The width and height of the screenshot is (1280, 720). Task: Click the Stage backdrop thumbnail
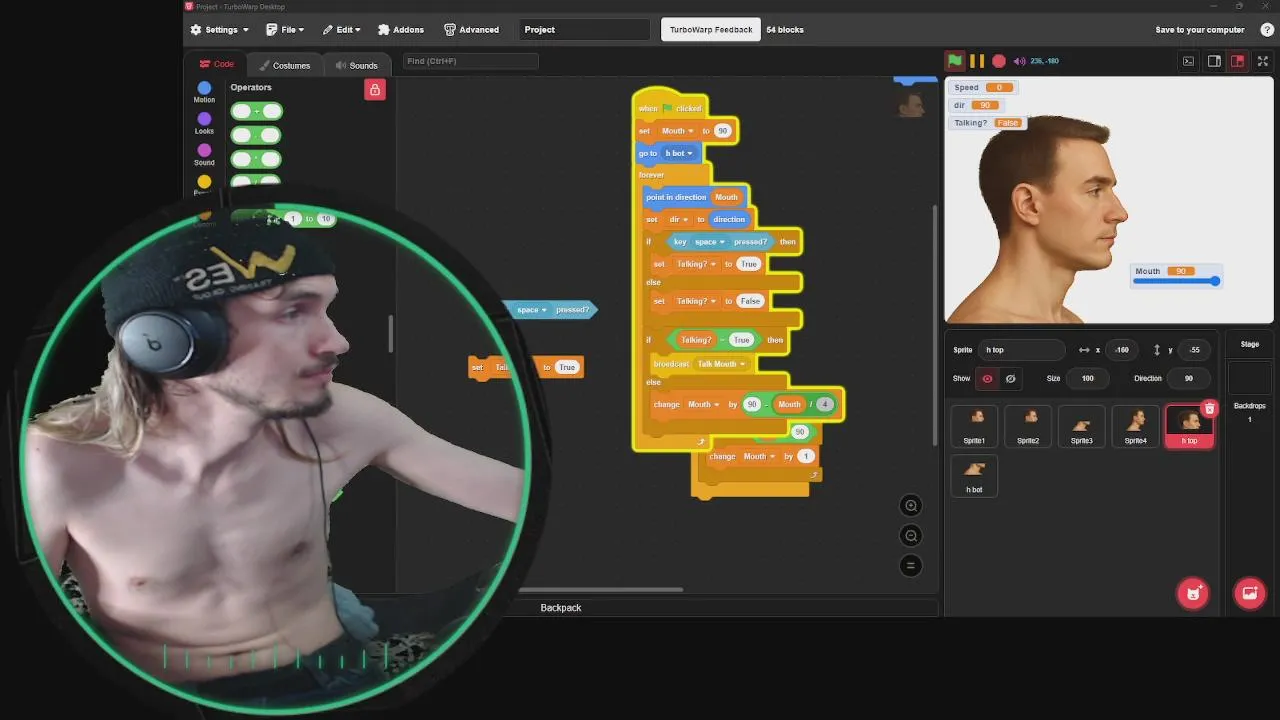[x=1250, y=378]
